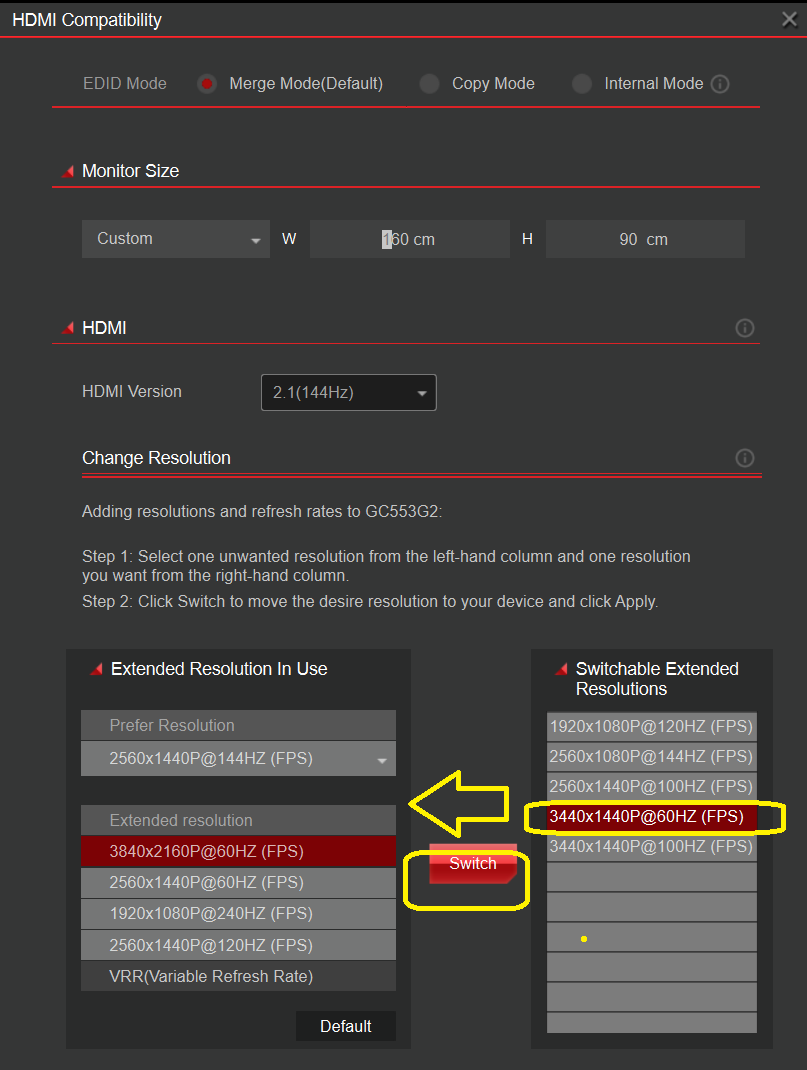Select 3840x2160P@60HZ in extended resolution list
This screenshot has height=1070, width=807.
click(x=238, y=852)
